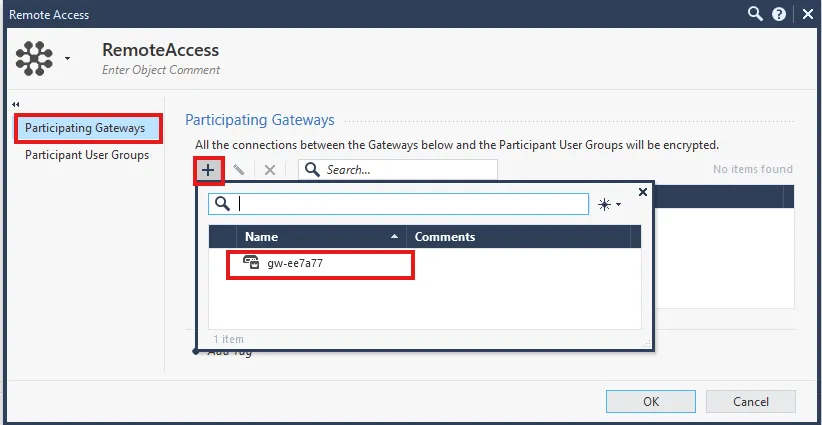Click the gateway list Search field
This screenshot has width=822, height=425.
(x=398, y=170)
